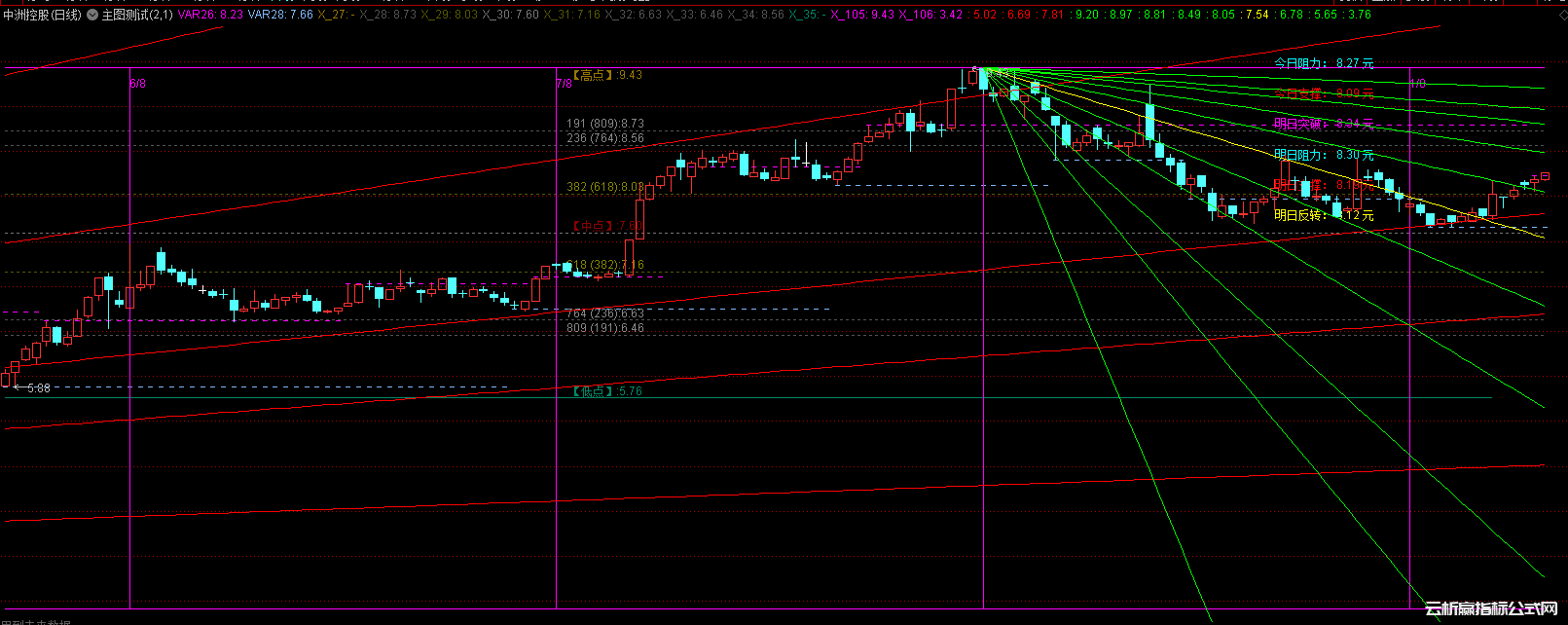Image resolution: width=1568 pixels, height=625 pixels.
Task: Click the 明日阻力: 8.30元 label
Action: (x=1324, y=155)
